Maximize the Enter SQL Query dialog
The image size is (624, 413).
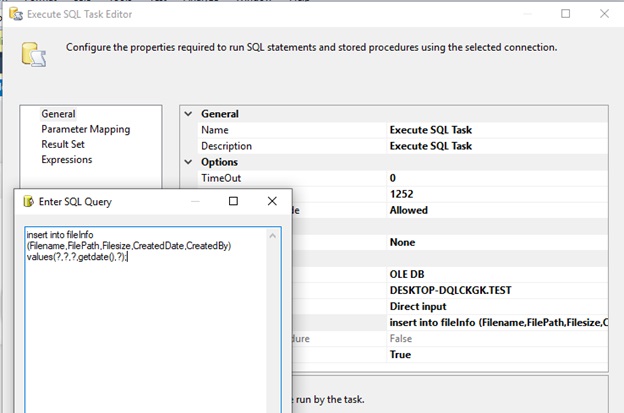[233, 201]
